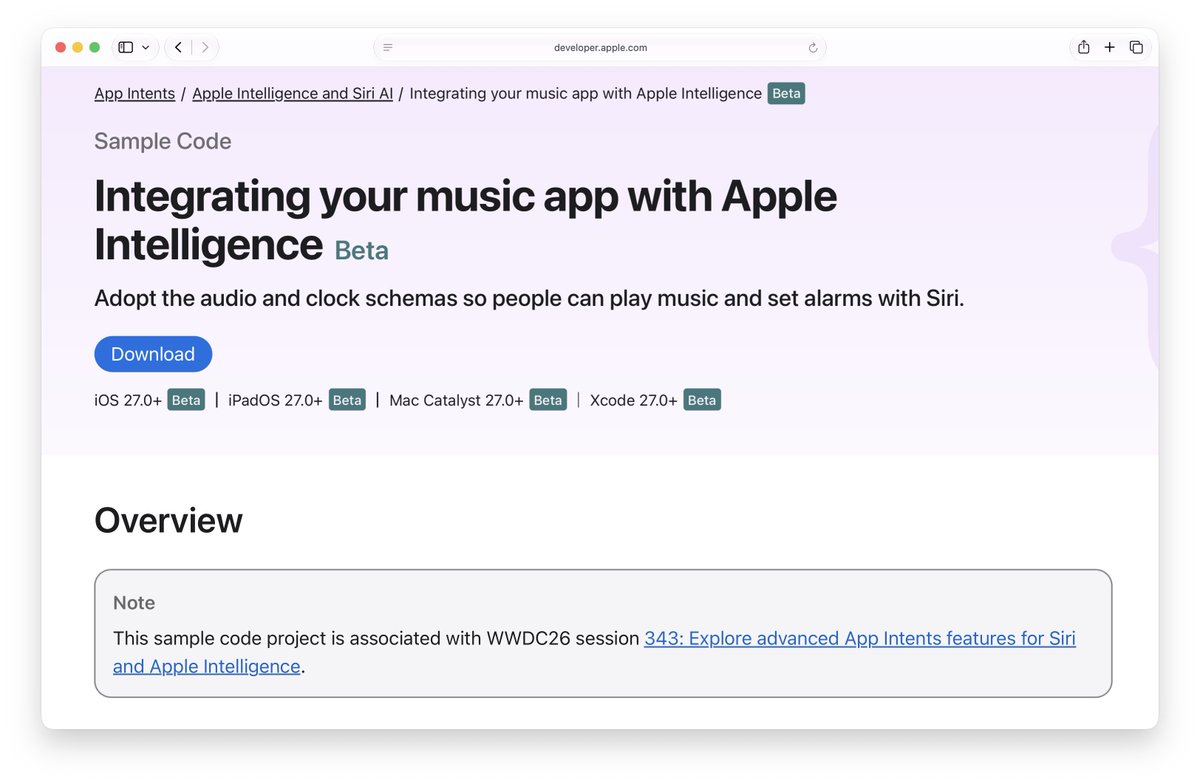
Task: Click the Beta badge after Xcode 27.0+
Action: click(x=702, y=400)
